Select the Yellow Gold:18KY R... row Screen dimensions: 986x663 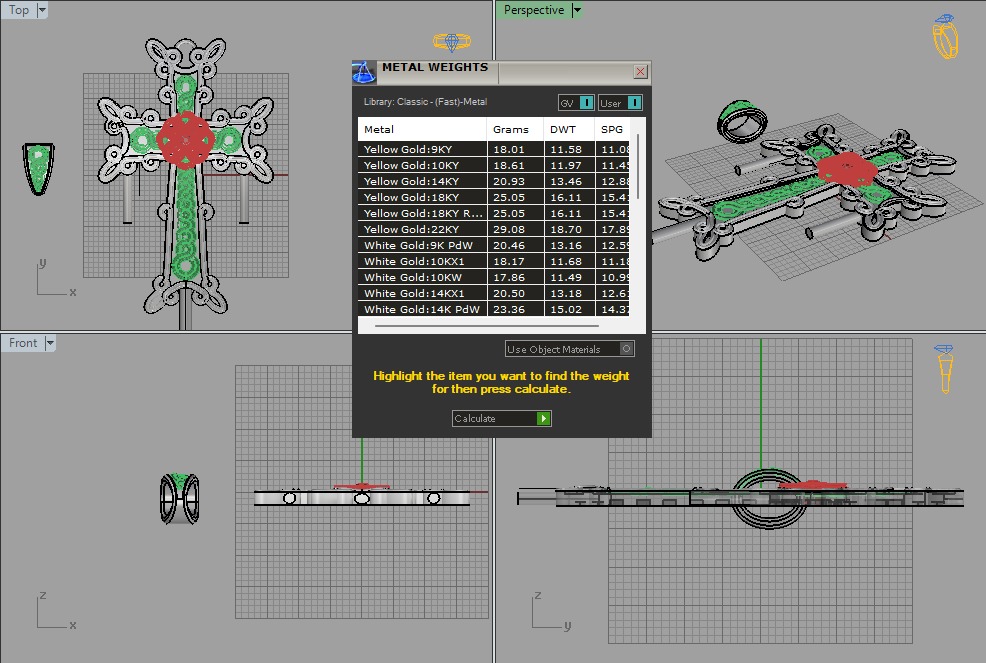(x=494, y=213)
